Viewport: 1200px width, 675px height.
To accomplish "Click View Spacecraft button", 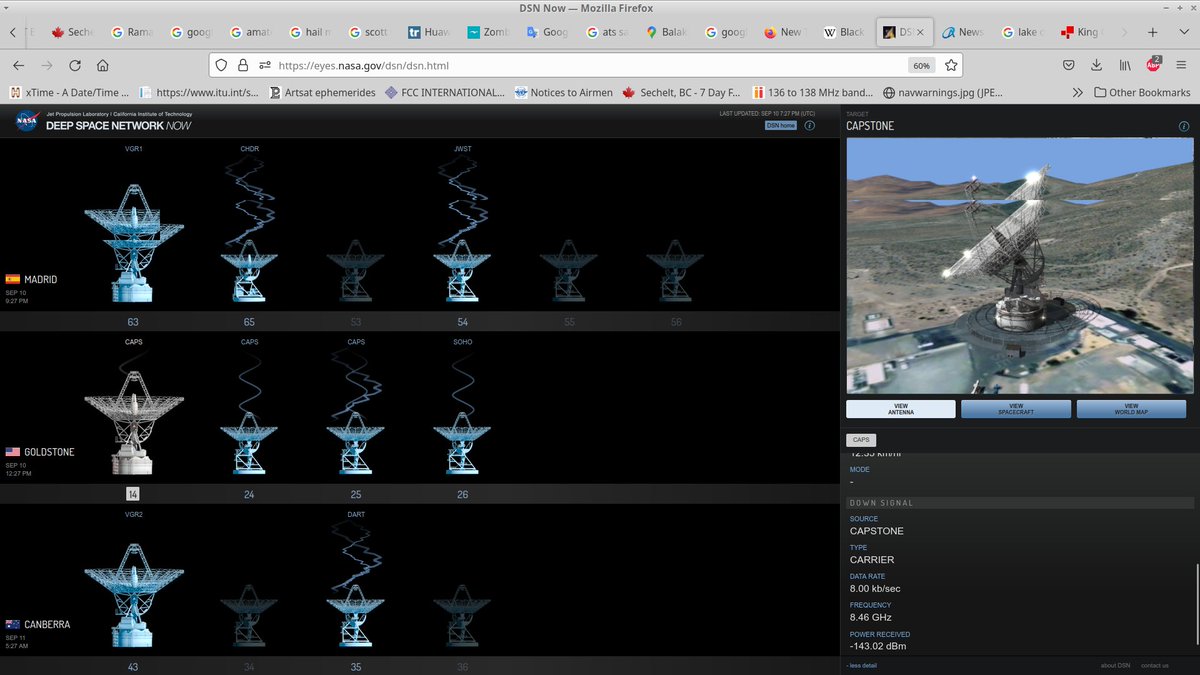I will click(x=1016, y=409).
